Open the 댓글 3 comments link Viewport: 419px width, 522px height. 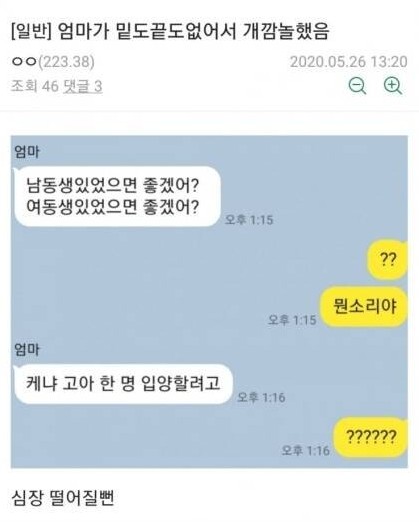click(x=83, y=86)
